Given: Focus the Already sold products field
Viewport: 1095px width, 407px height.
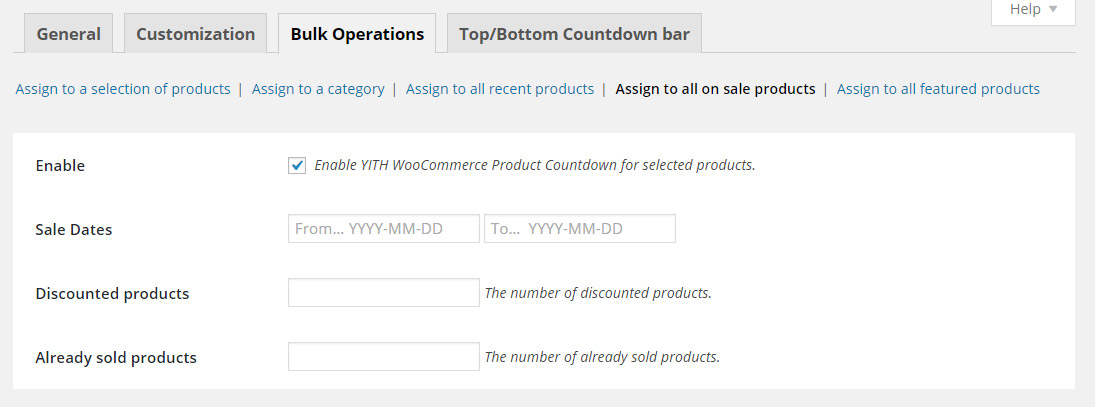Looking at the screenshot, I should point(384,357).
